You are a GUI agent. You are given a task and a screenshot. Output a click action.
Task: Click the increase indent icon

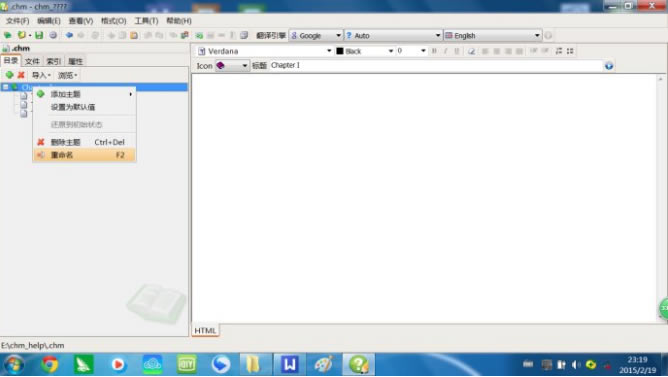coord(545,51)
